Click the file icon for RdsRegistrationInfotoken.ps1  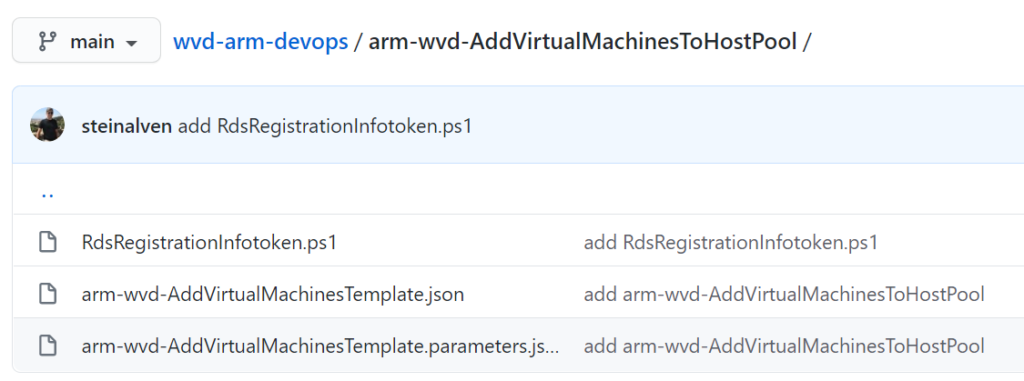48,242
